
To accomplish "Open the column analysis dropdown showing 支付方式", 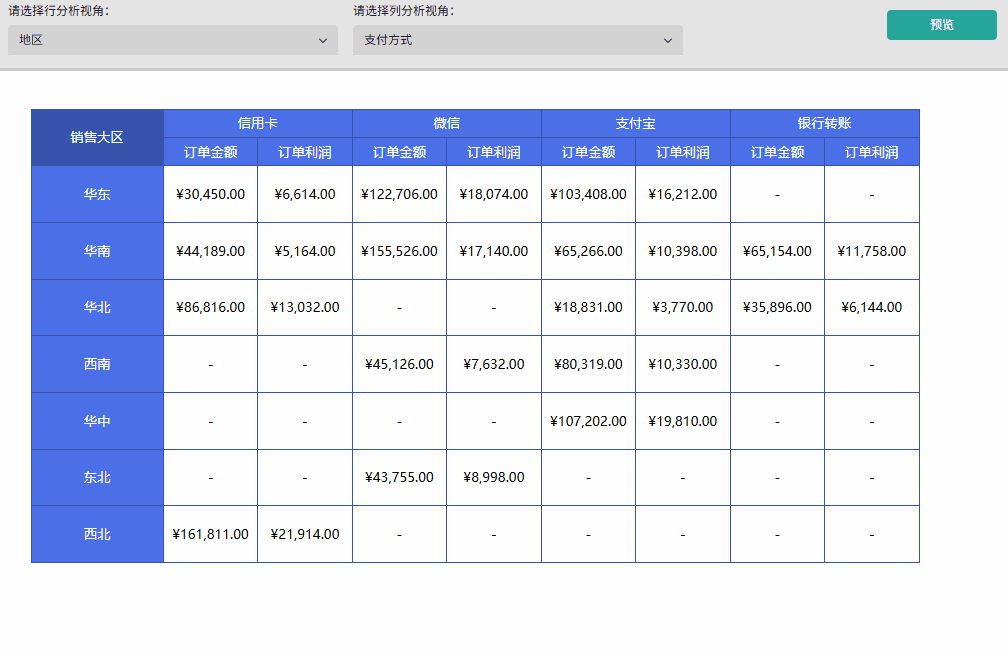I will tap(518, 40).
